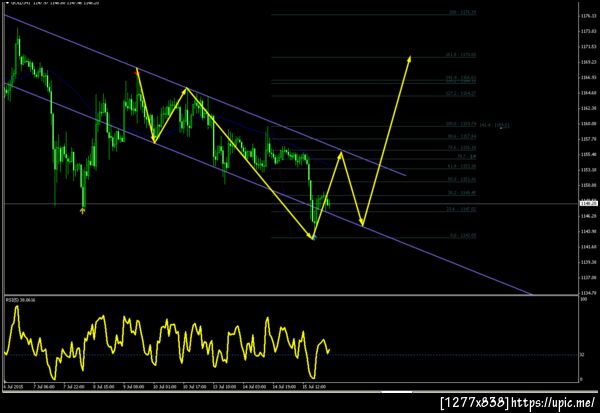Select the red marker at the channel top swing
This screenshot has height=413, width=600.
137,72
